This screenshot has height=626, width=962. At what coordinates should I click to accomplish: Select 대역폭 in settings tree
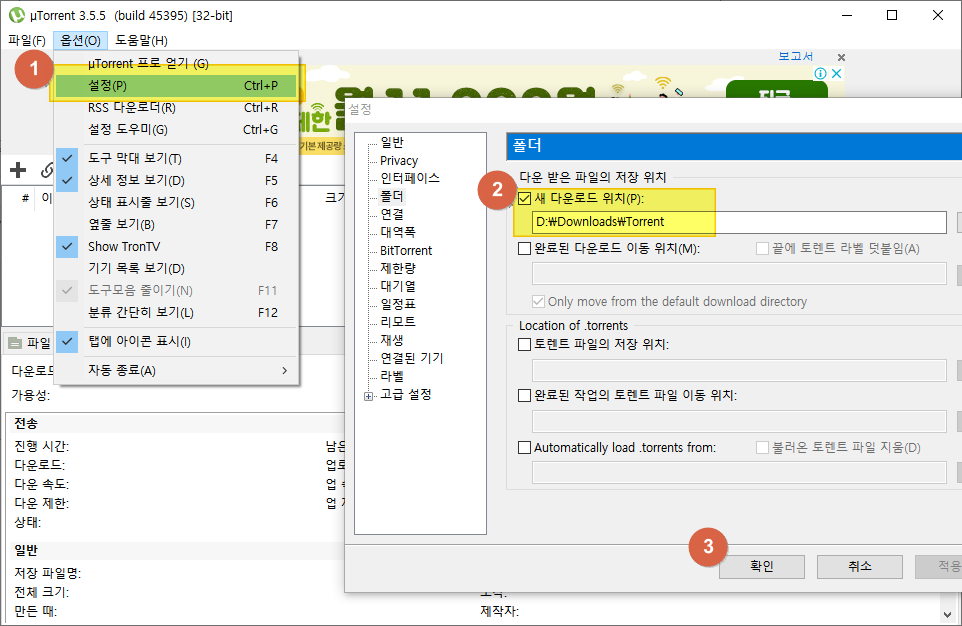coord(398,232)
